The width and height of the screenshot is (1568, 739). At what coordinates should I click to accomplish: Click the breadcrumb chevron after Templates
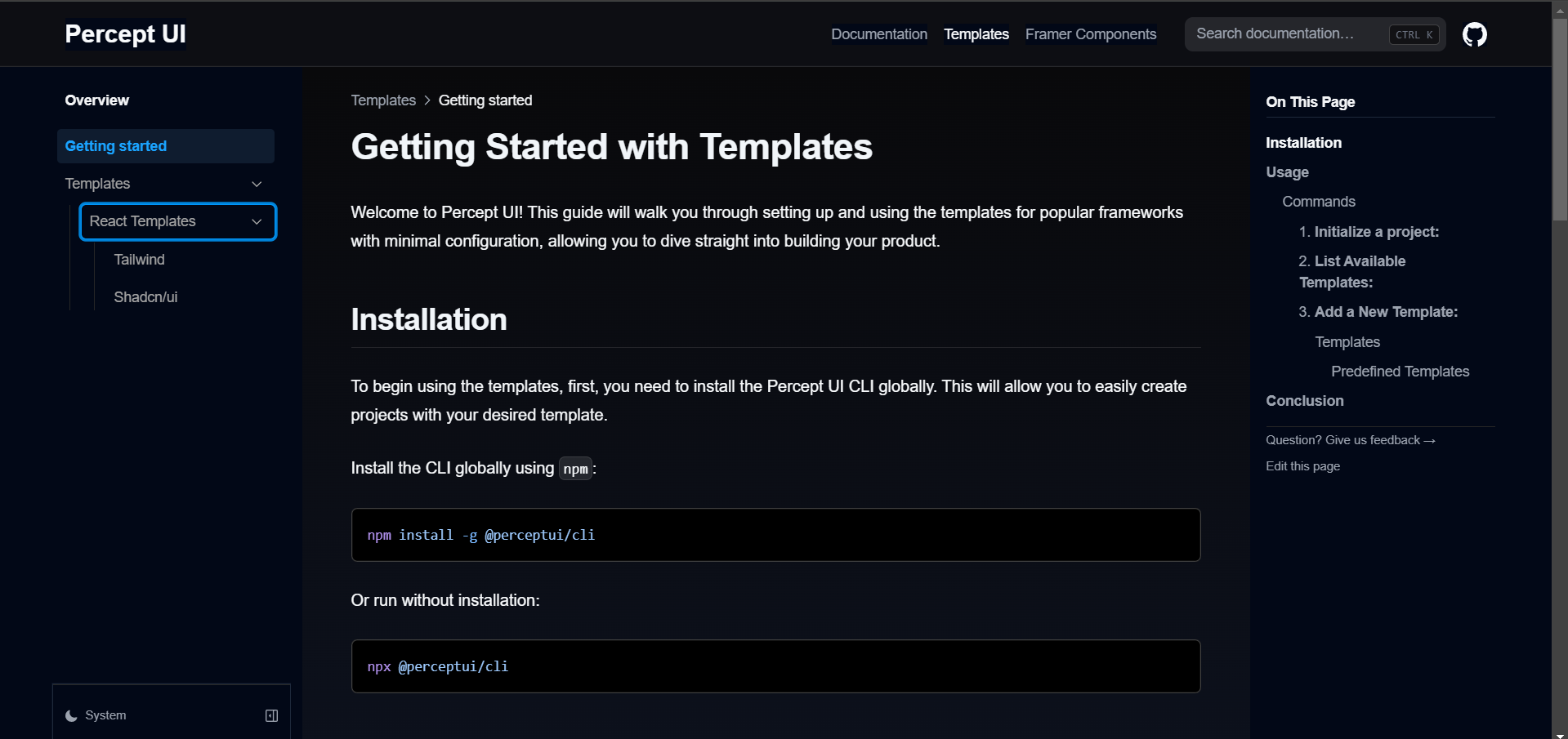click(427, 100)
